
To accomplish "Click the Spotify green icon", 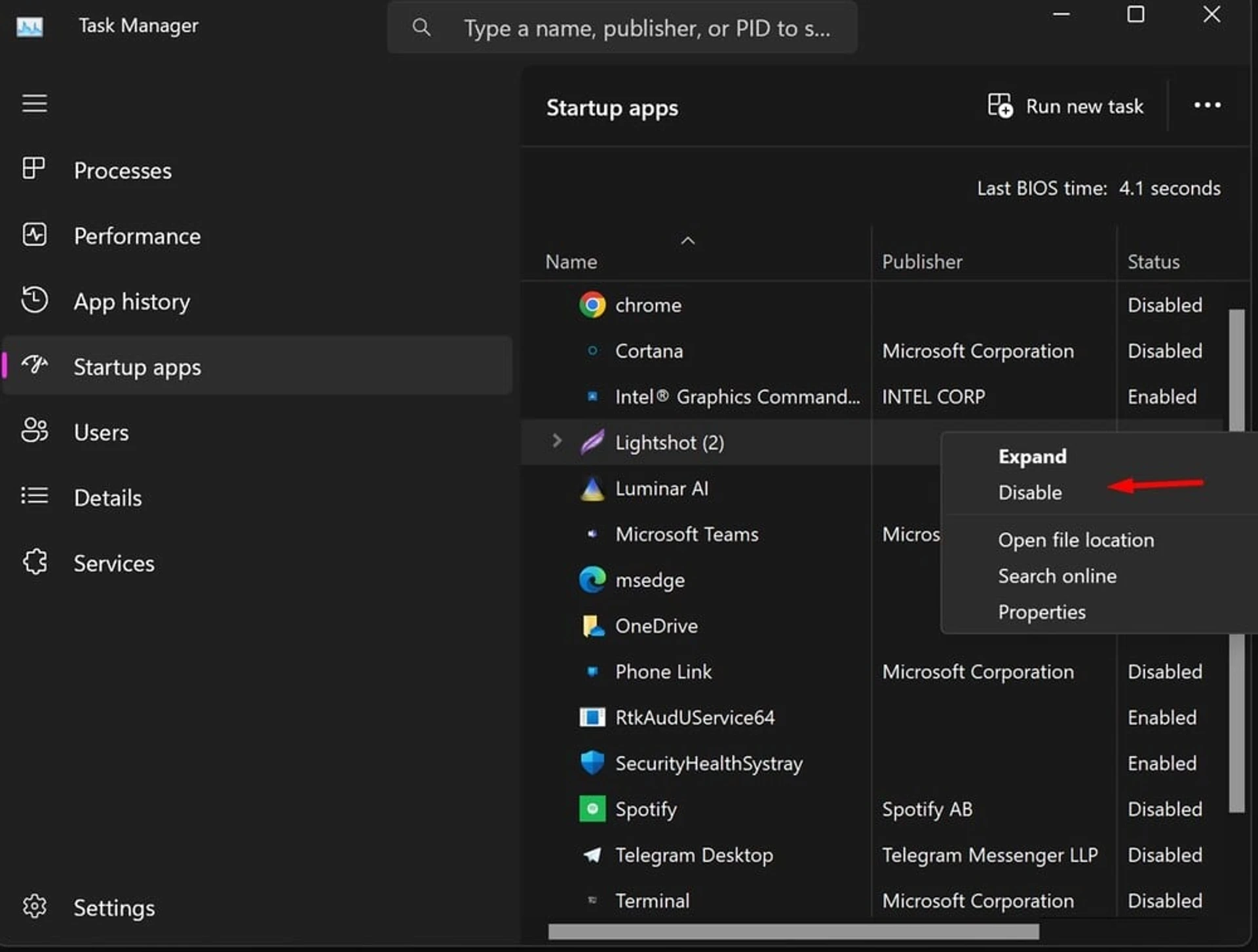I will pyautogui.click(x=592, y=809).
